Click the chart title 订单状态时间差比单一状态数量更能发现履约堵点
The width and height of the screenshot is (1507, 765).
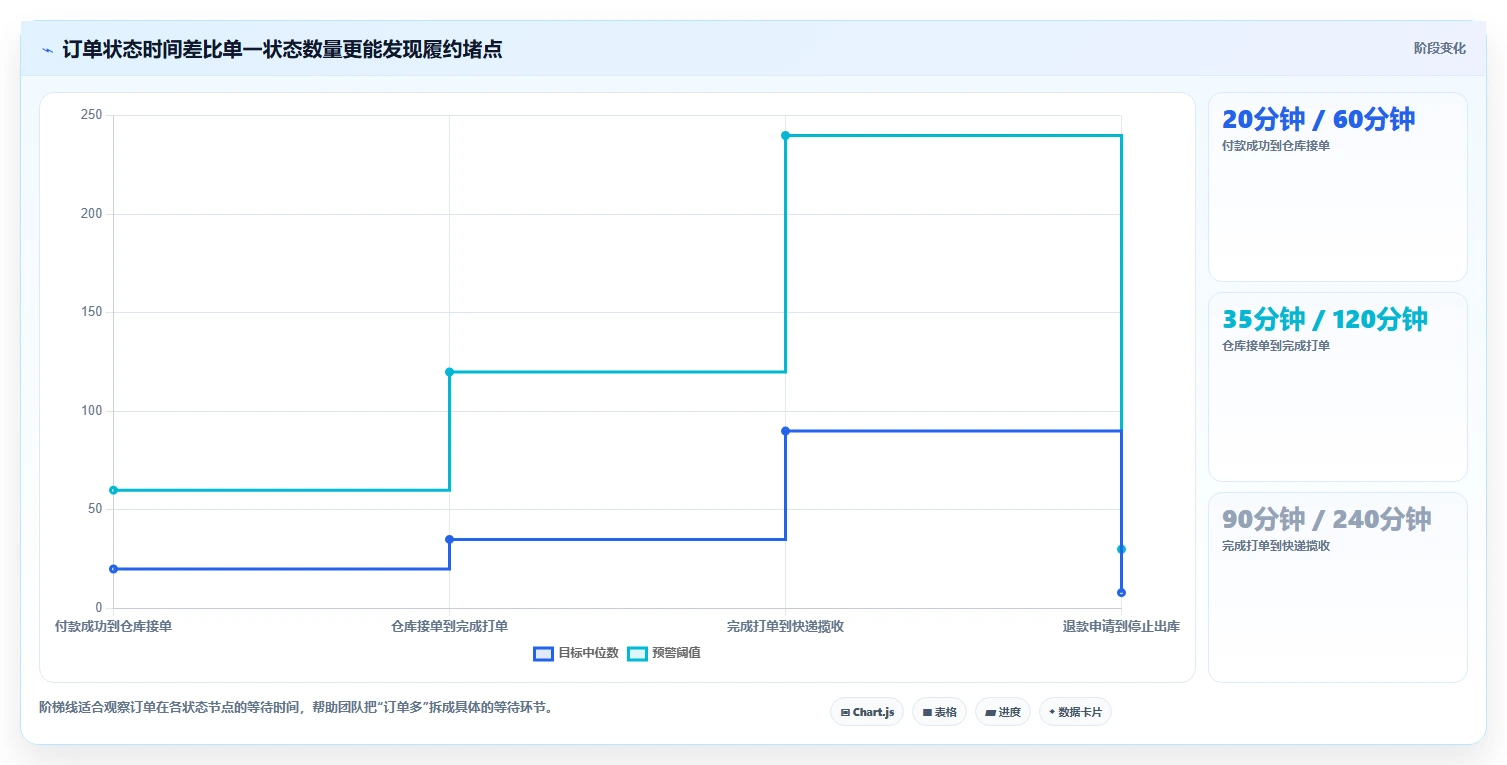[282, 50]
